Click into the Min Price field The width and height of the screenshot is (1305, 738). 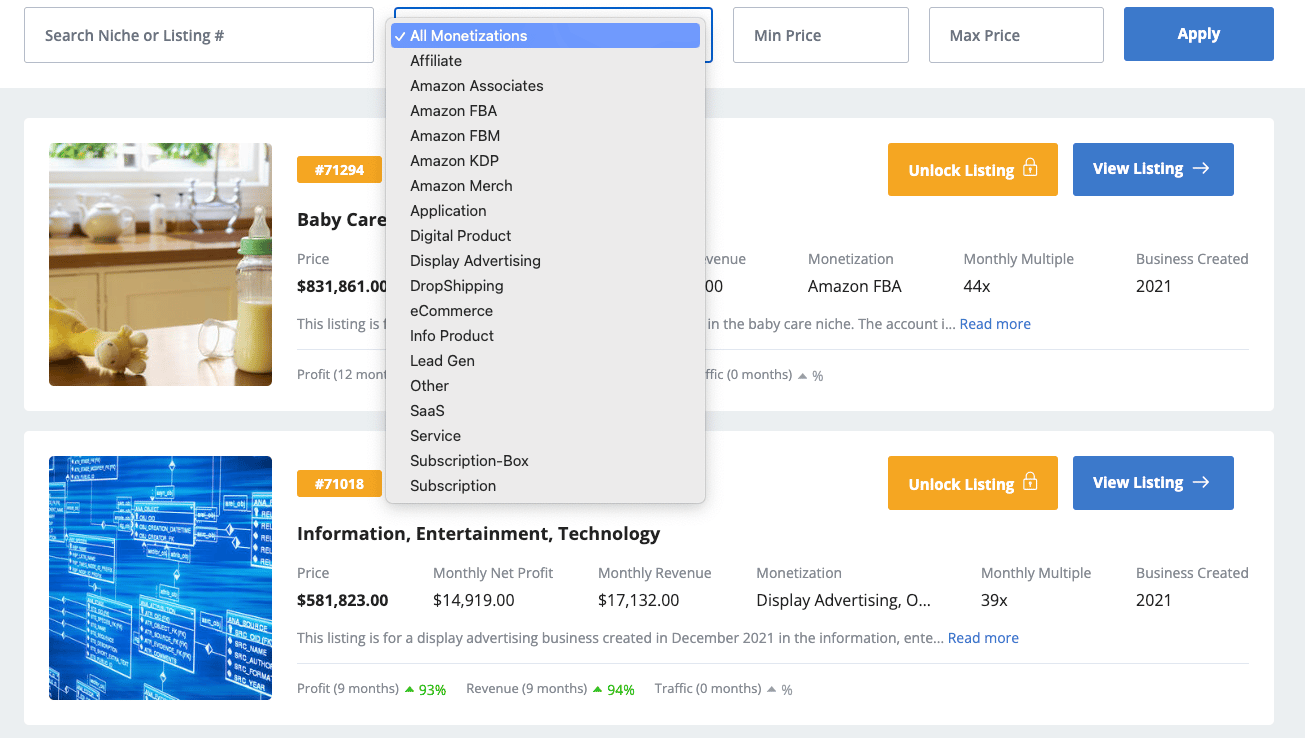pyautogui.click(x=820, y=36)
